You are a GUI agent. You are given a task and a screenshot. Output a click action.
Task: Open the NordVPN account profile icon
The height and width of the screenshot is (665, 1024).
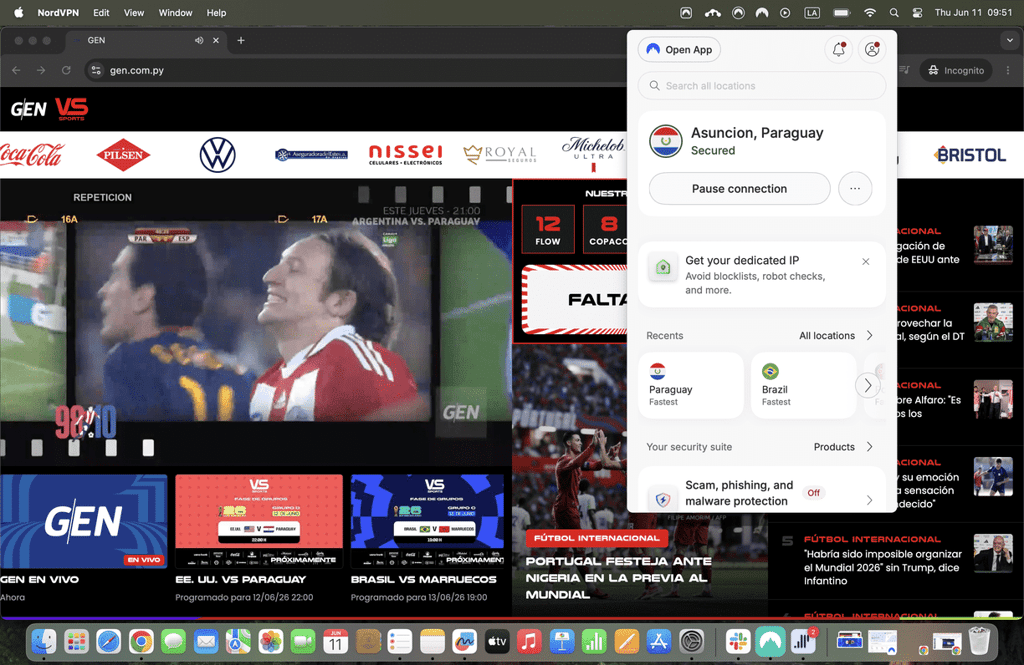click(872, 50)
